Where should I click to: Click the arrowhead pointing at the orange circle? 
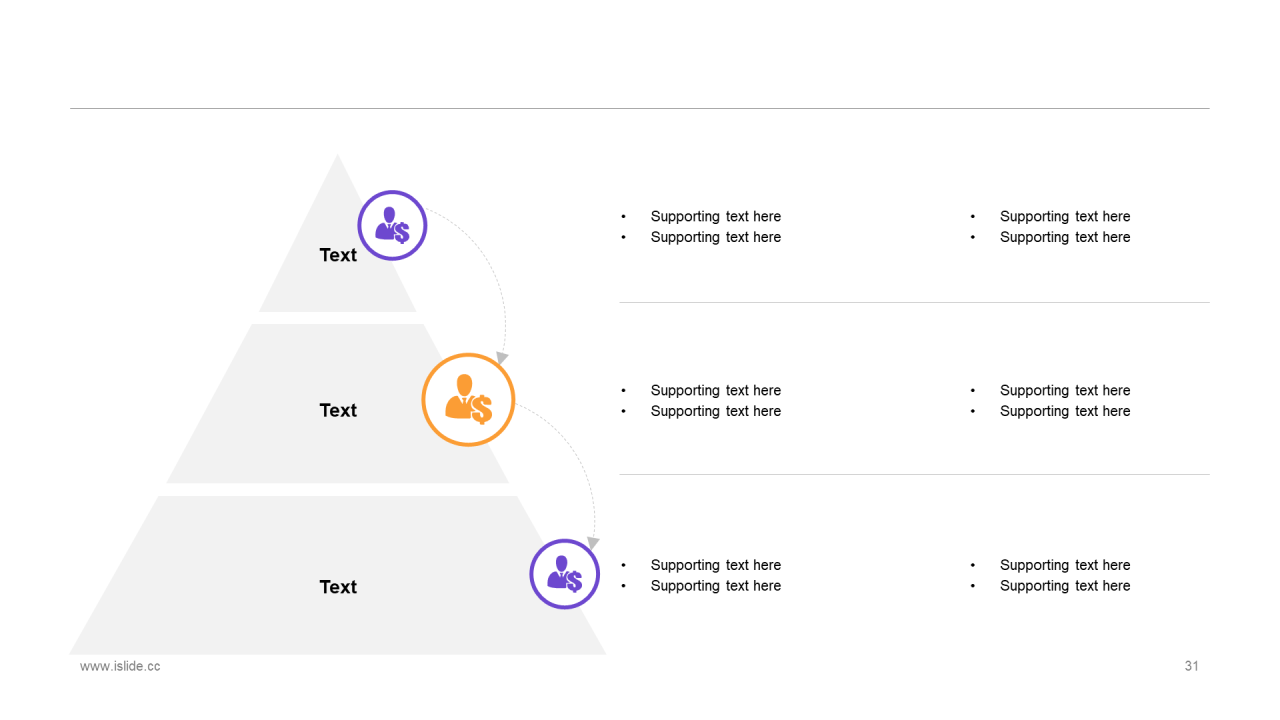point(502,358)
